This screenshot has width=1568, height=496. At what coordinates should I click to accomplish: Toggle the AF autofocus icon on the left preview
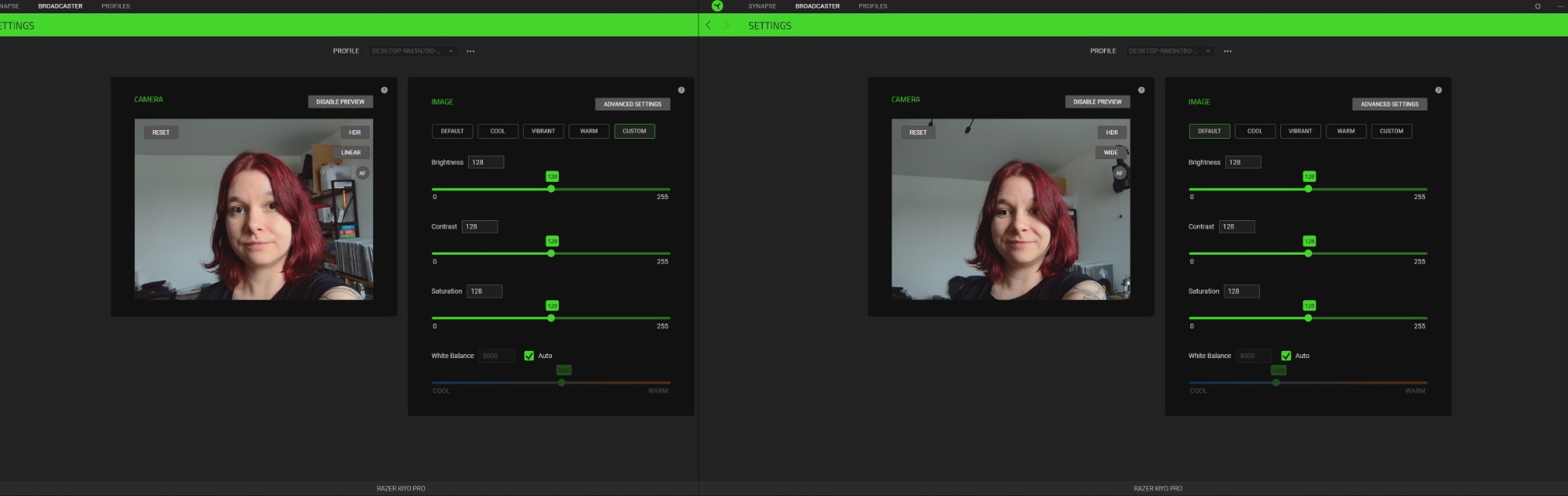362,173
